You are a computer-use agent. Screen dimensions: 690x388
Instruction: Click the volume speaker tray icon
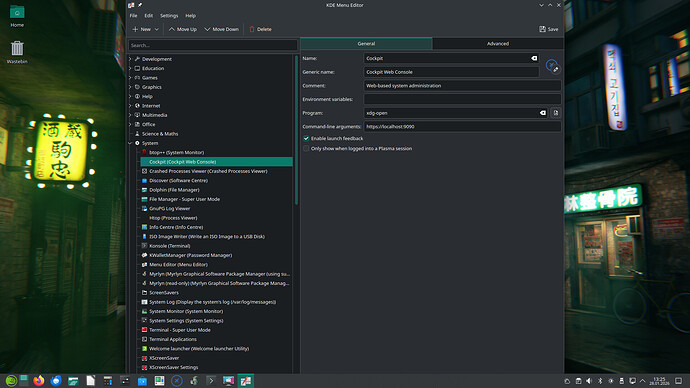pyautogui.click(x=589, y=381)
